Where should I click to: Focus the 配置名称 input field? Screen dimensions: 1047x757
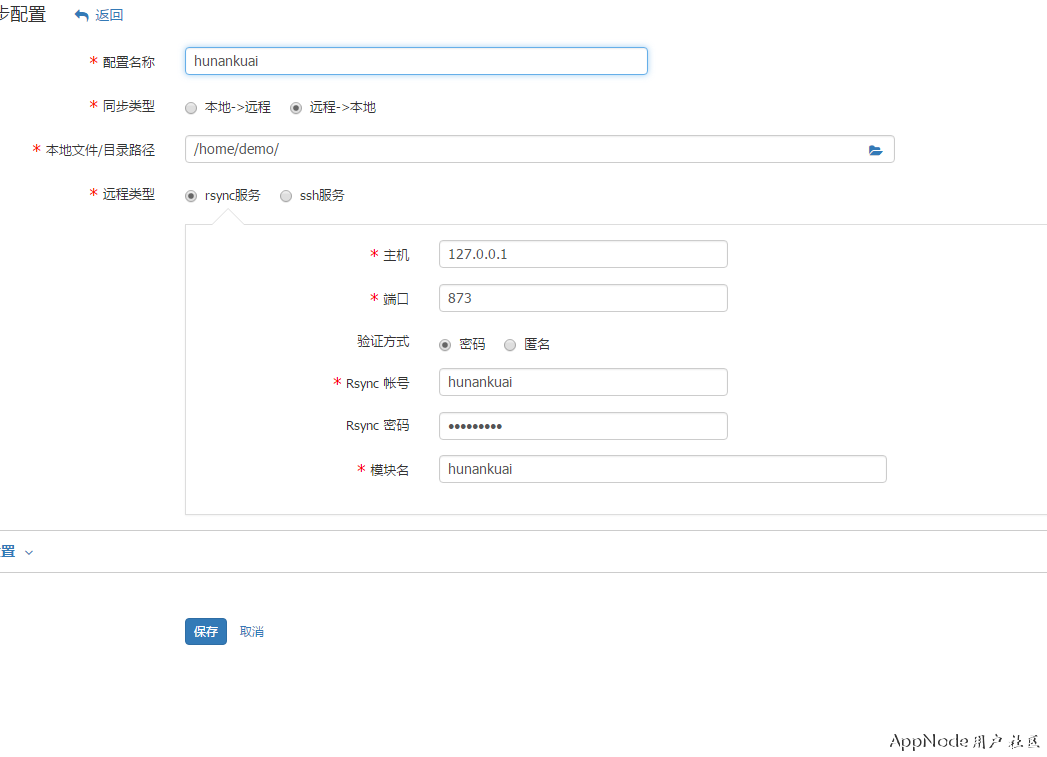tap(416, 61)
